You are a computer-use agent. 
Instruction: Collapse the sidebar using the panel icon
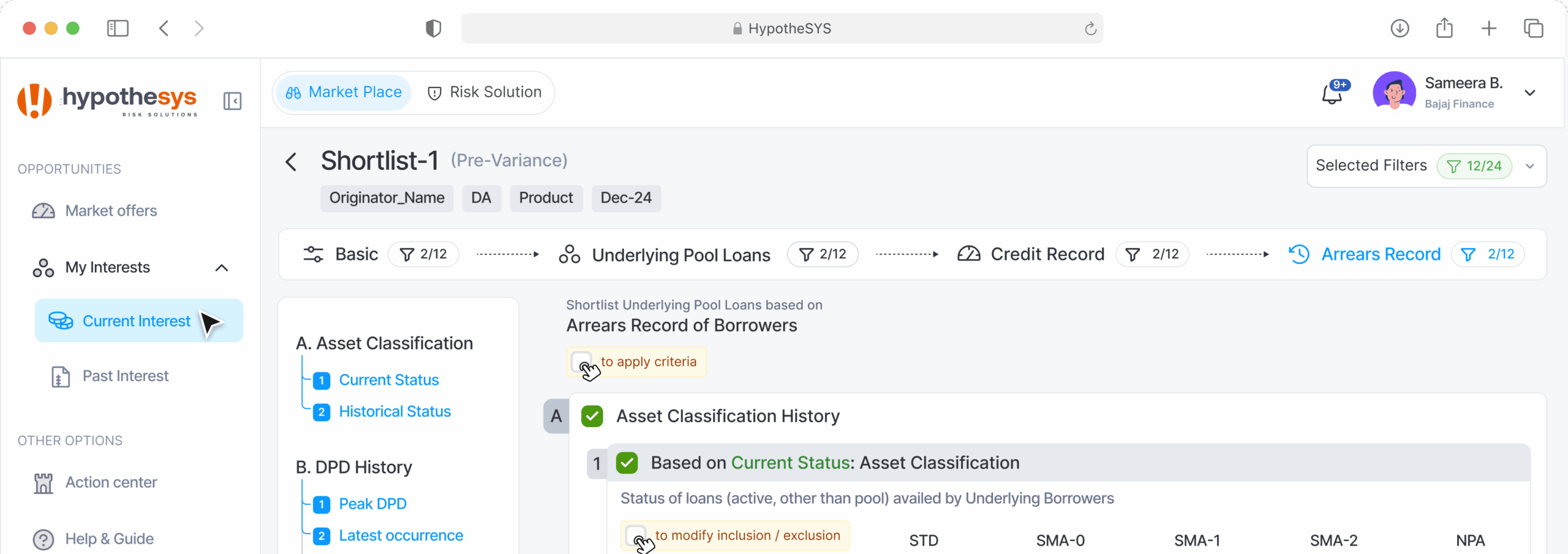pyautogui.click(x=232, y=101)
